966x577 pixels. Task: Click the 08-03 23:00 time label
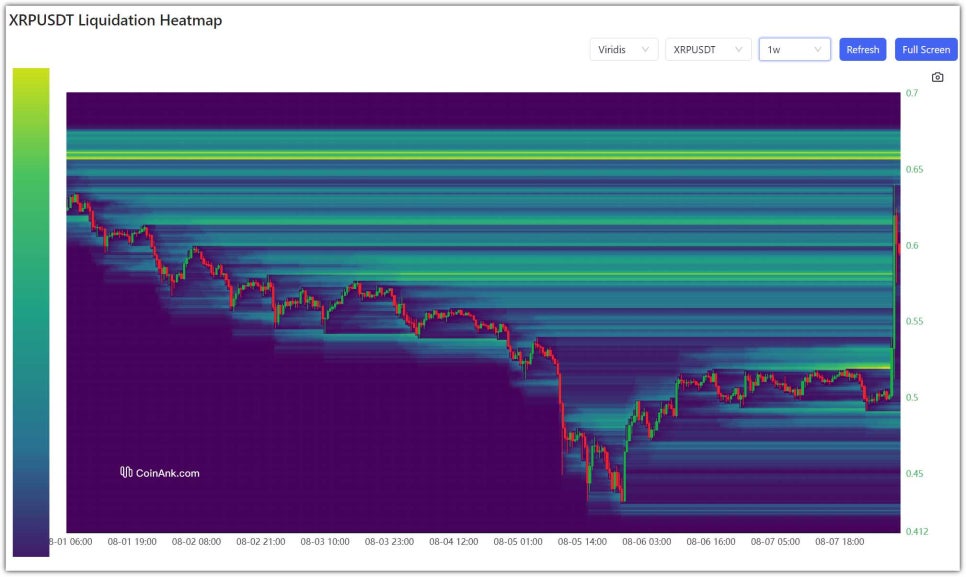[x=389, y=541]
